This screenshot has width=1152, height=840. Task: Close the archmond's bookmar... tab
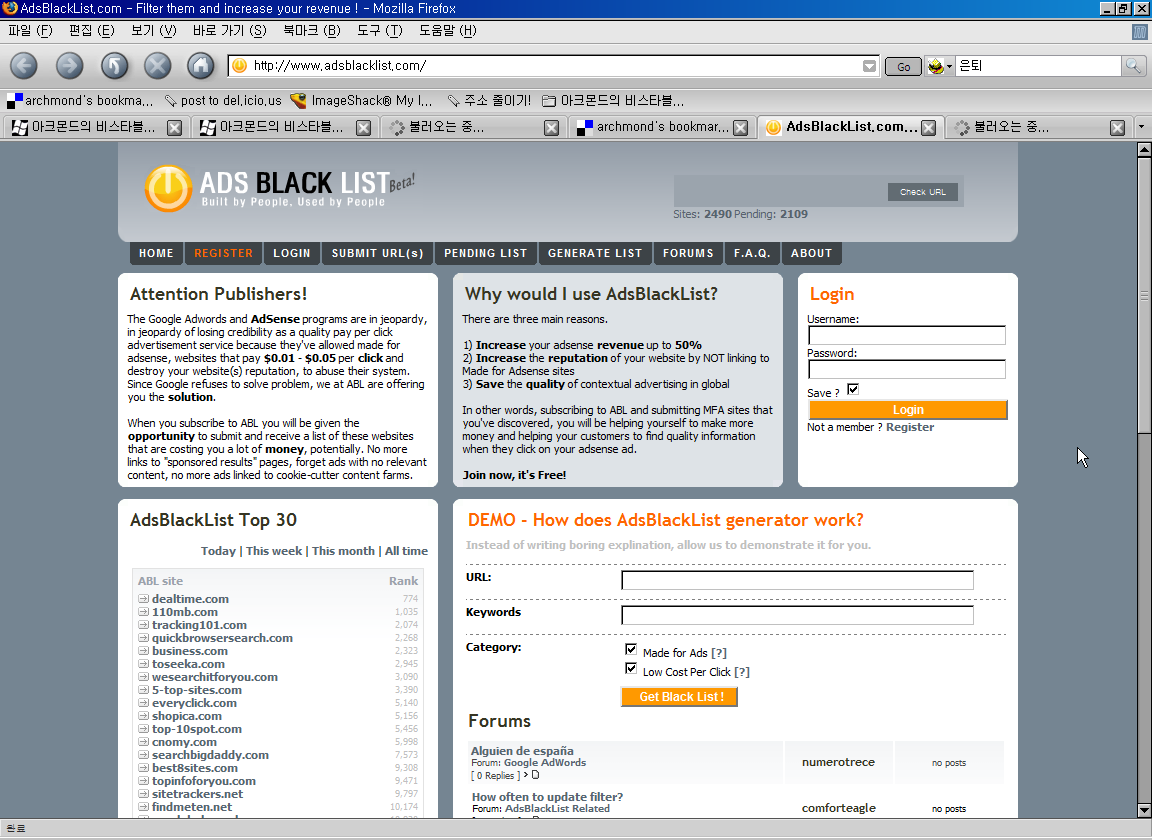point(741,128)
